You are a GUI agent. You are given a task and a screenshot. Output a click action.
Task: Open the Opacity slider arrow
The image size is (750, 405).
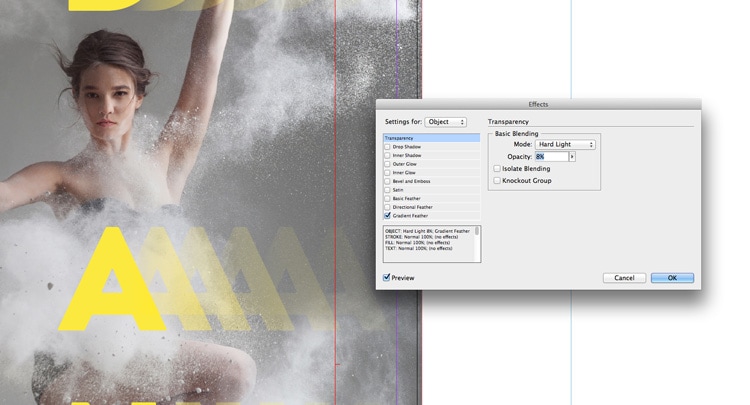click(x=572, y=156)
